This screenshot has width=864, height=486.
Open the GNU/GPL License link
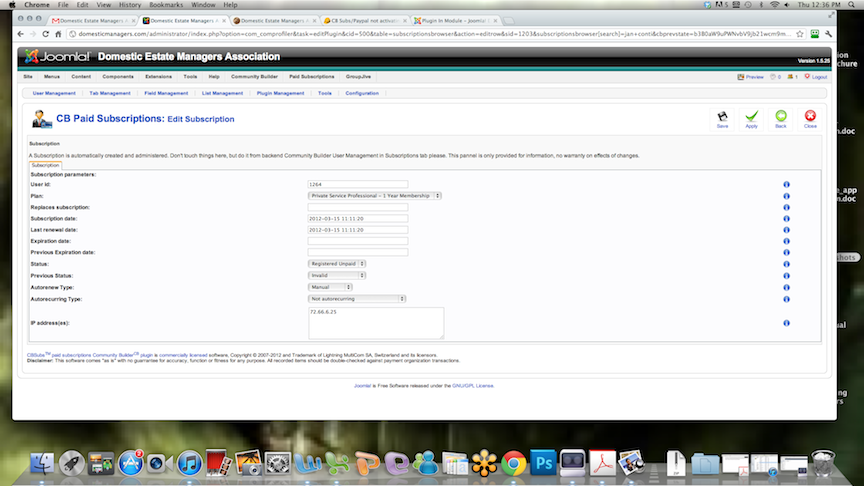473,386
